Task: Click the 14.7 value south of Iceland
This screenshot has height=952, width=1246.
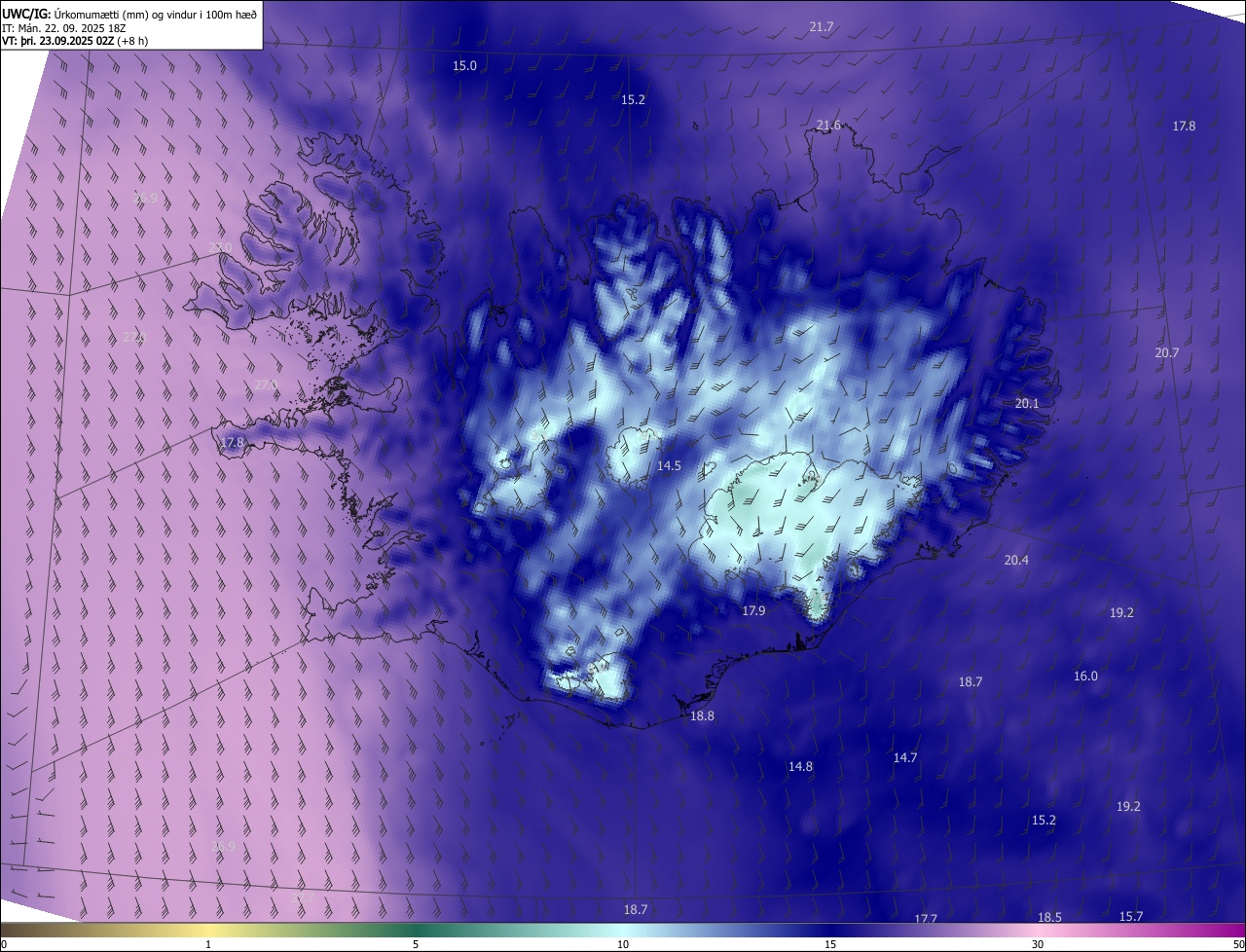Action: [905, 758]
